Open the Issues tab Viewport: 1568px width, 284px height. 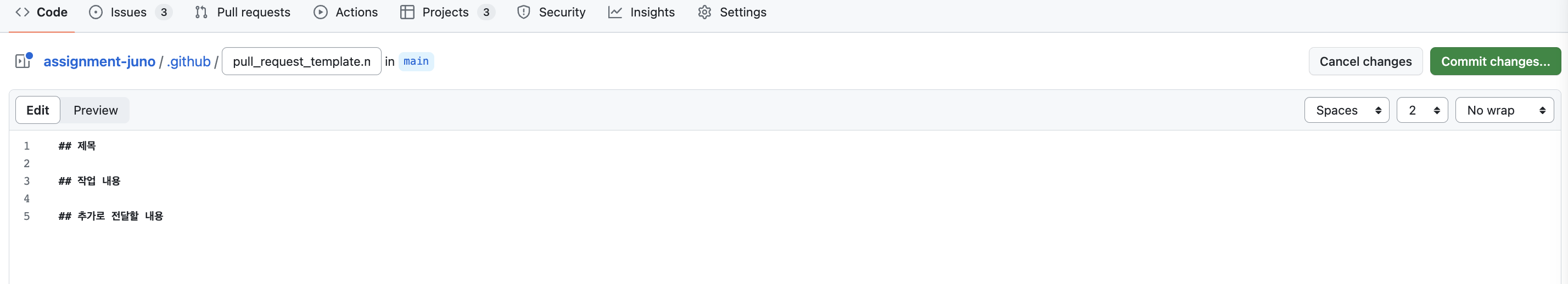tap(130, 12)
